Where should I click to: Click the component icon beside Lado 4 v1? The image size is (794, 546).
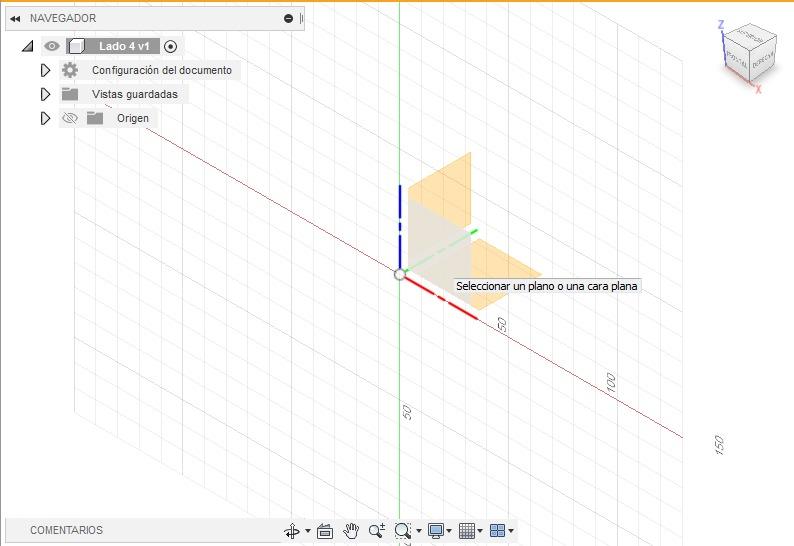click(x=76, y=46)
